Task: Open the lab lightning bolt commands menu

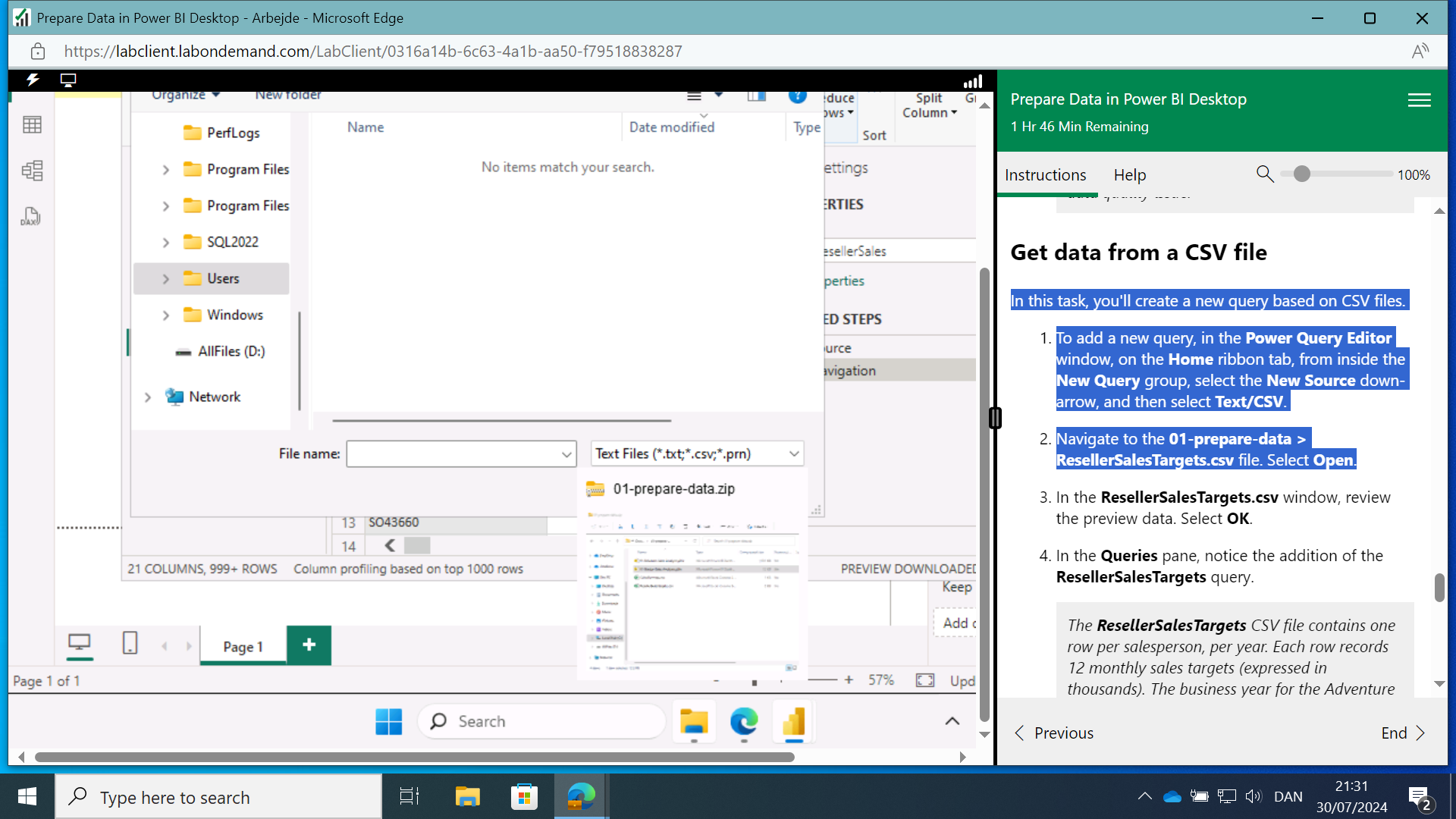Action: point(33,80)
